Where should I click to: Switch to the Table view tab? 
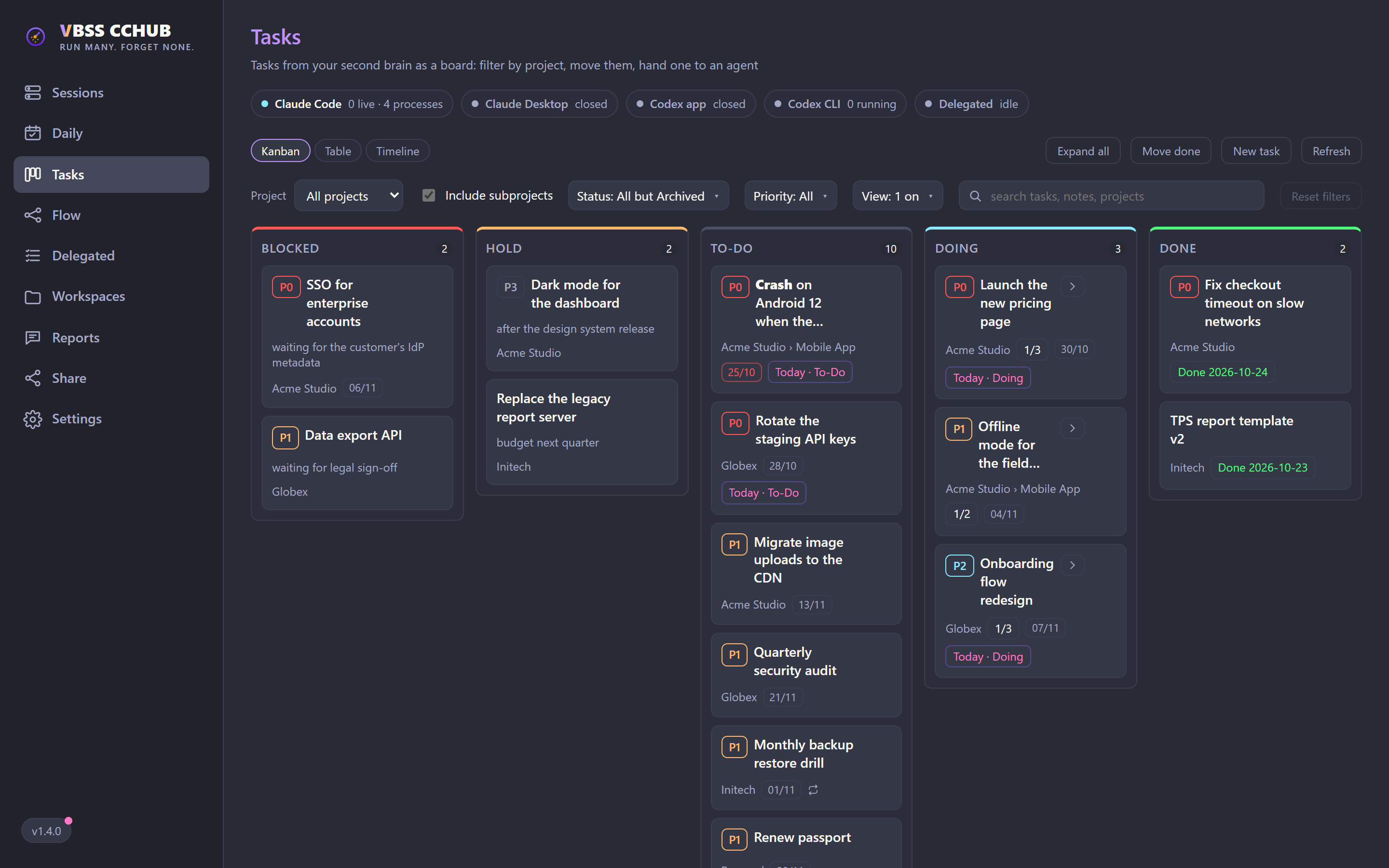[338, 151]
